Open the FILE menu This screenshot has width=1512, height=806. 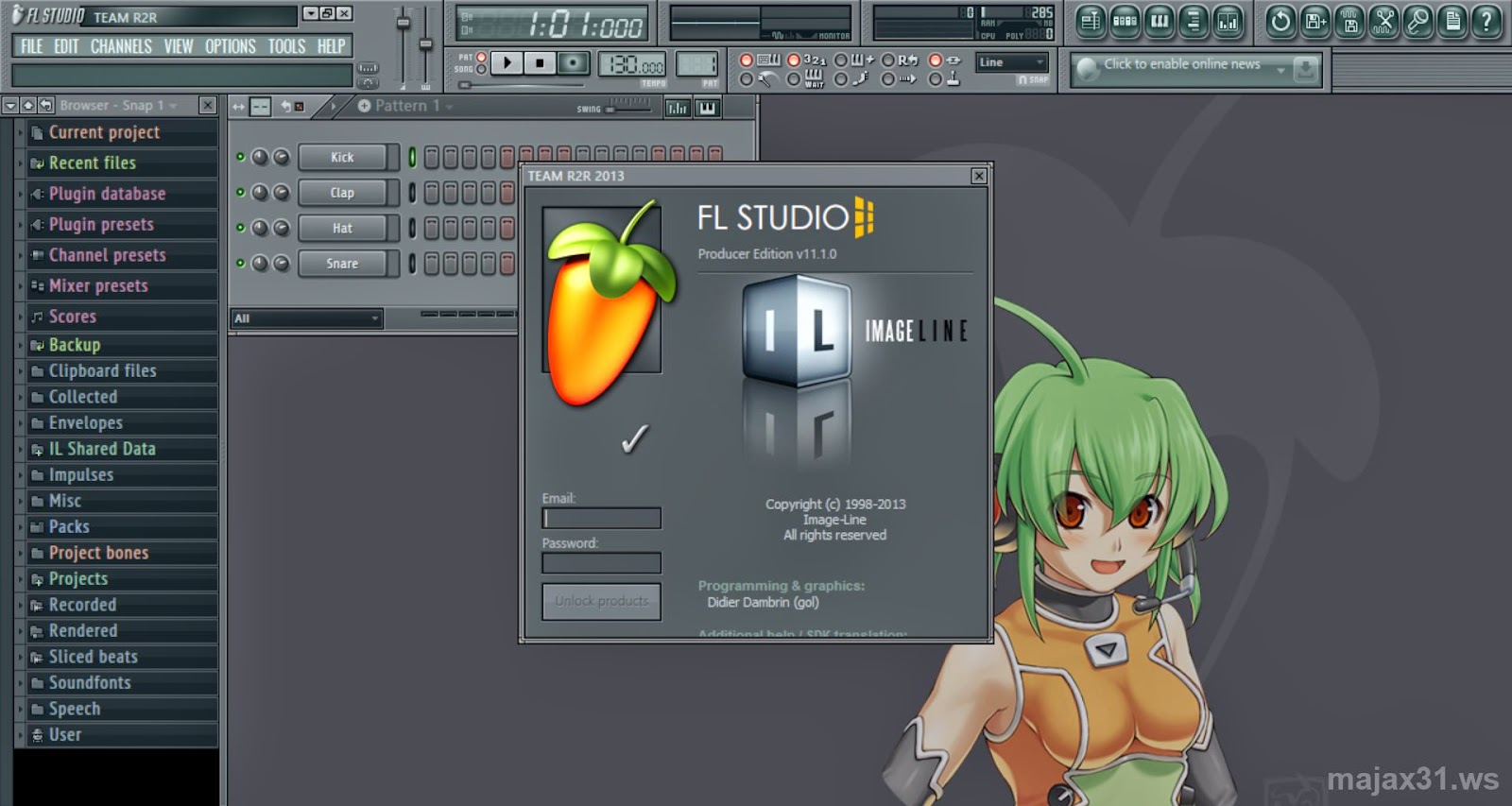(x=31, y=46)
